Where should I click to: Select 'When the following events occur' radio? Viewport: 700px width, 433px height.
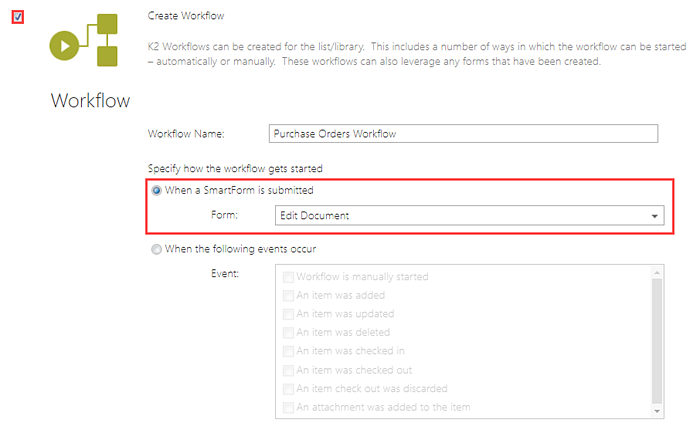(156, 249)
